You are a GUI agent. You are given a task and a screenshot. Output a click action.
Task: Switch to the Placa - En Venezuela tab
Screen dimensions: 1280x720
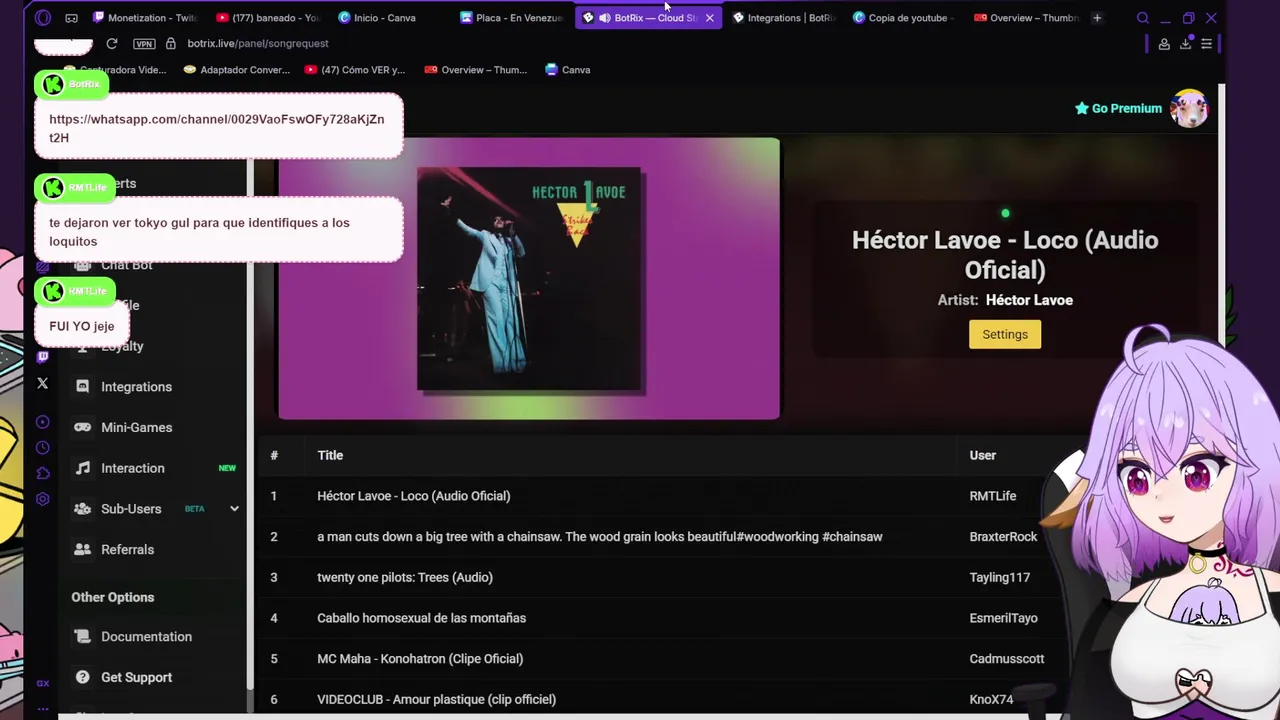(x=512, y=18)
